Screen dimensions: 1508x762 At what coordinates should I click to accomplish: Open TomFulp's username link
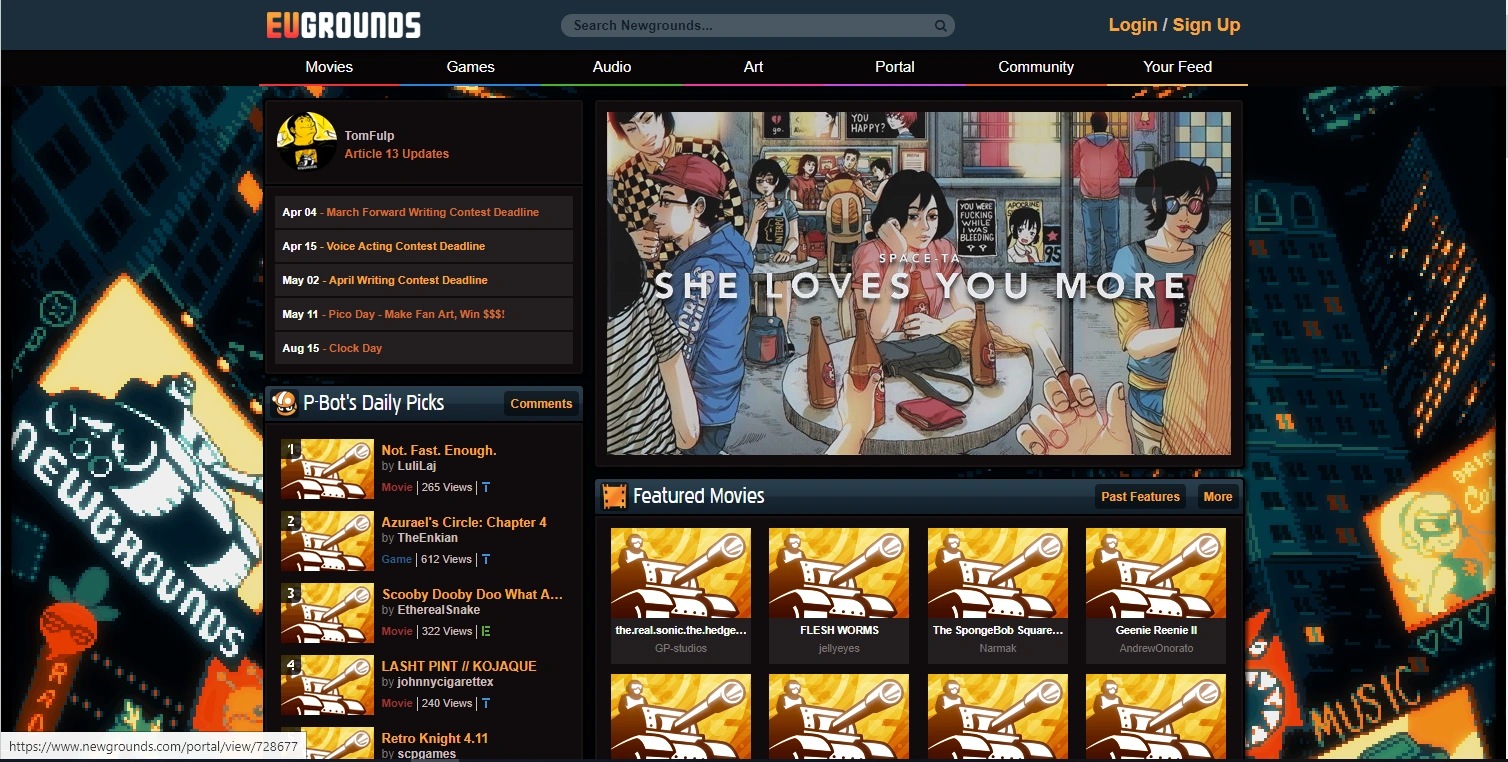[369, 135]
